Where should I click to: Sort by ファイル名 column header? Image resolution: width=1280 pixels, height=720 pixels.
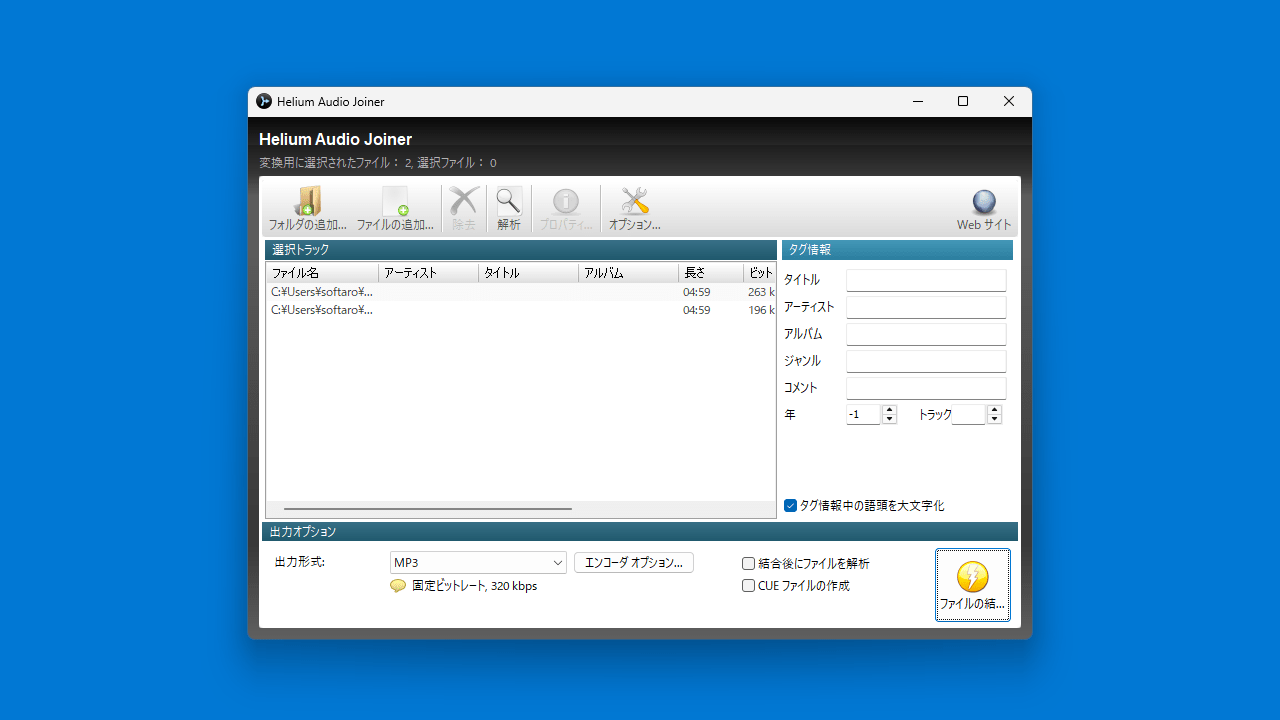(x=322, y=273)
